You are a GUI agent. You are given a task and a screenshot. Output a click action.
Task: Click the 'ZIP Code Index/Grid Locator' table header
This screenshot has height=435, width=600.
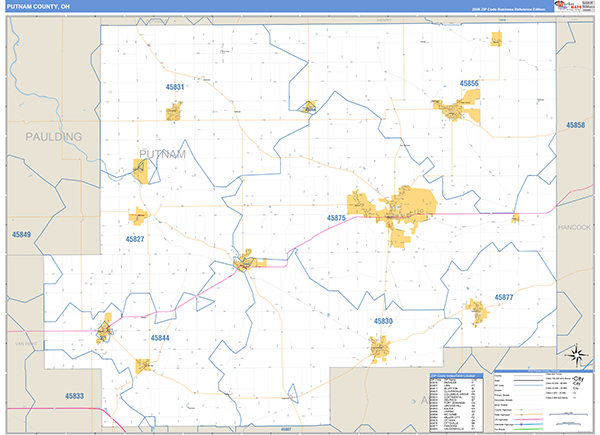click(456, 376)
